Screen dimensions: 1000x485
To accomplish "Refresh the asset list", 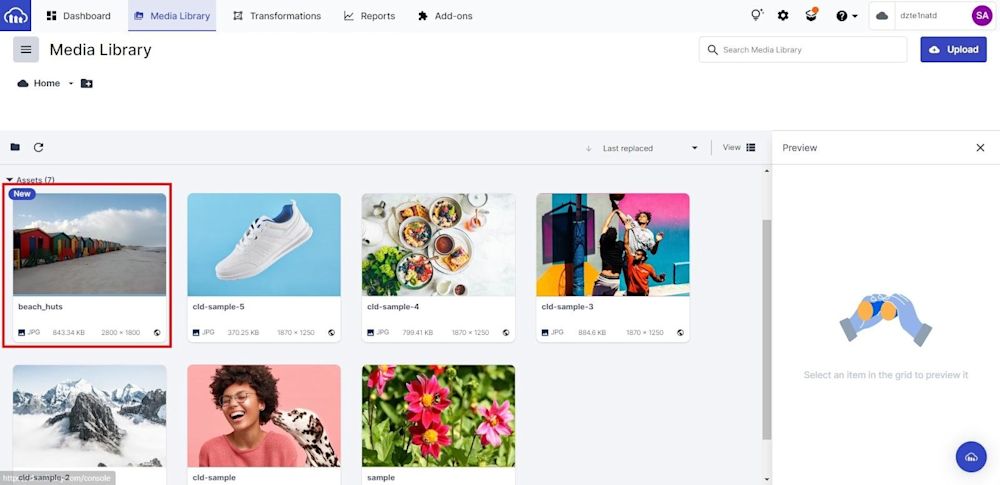I will 38,147.
